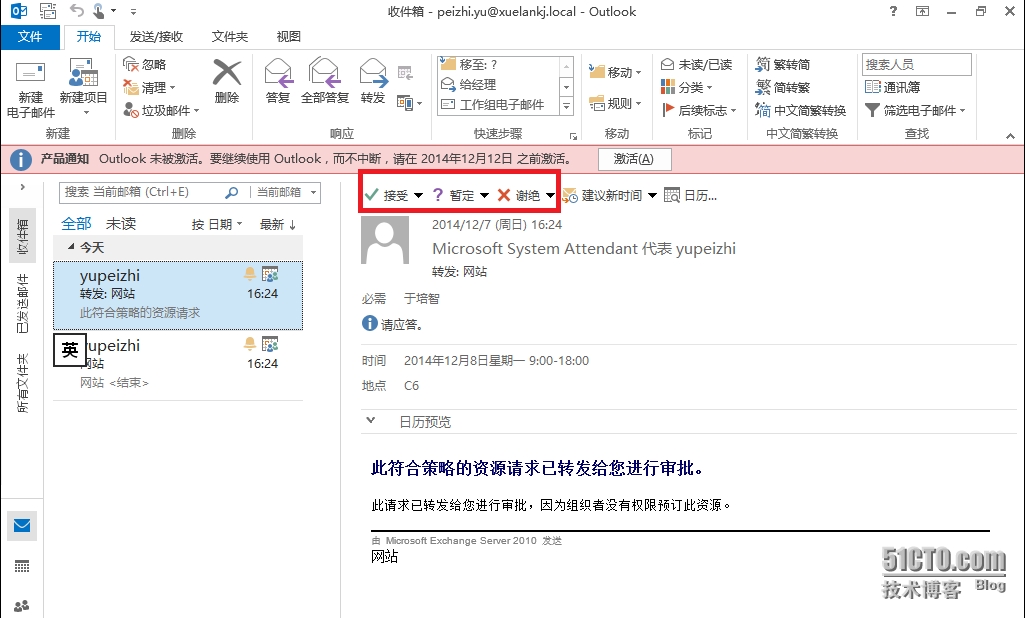
Task: Click the Ignore (忽略) conversation icon
Action: pyautogui.click(x=130, y=64)
